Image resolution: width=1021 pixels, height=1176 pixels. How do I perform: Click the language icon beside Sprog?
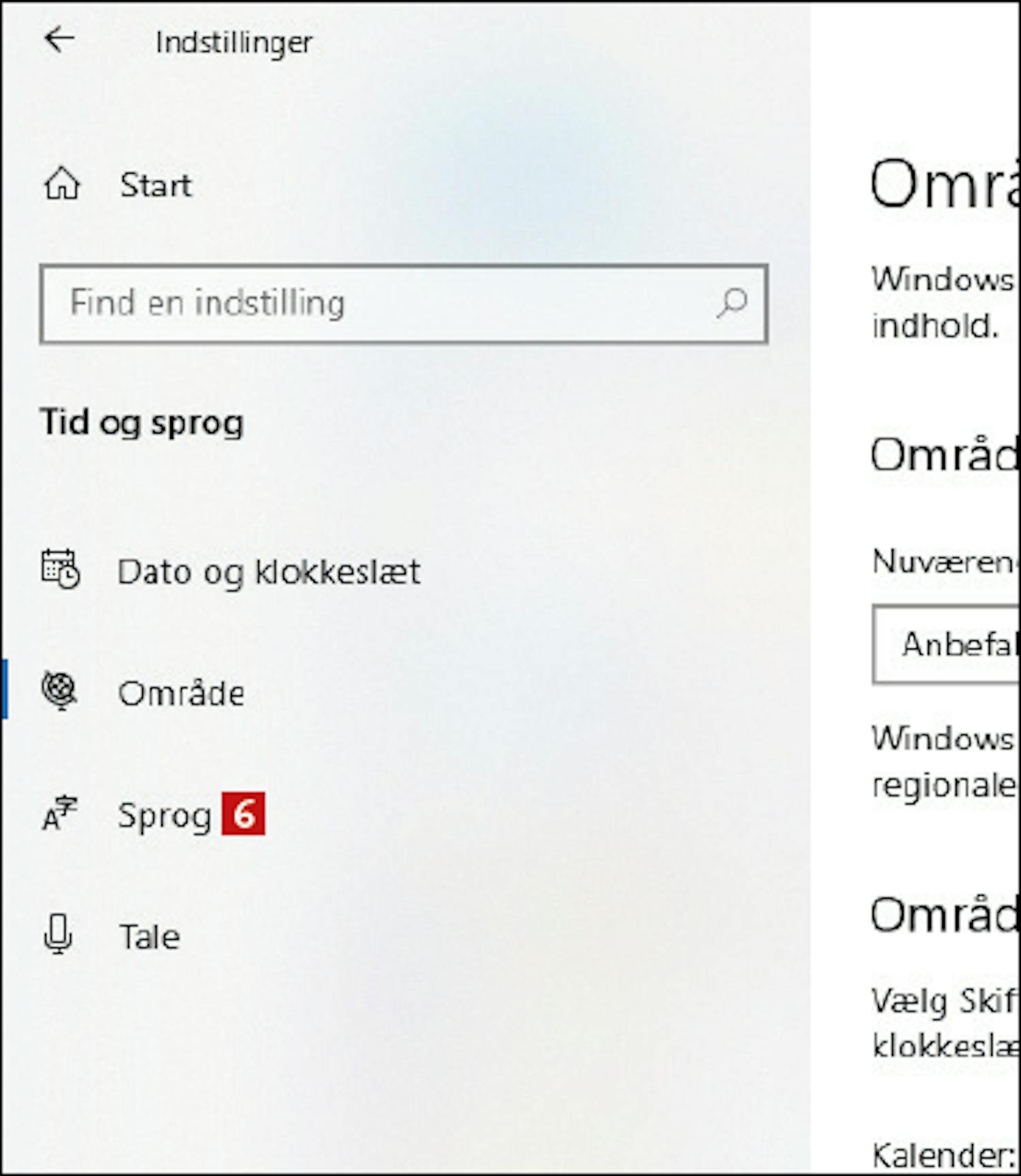pos(60,814)
